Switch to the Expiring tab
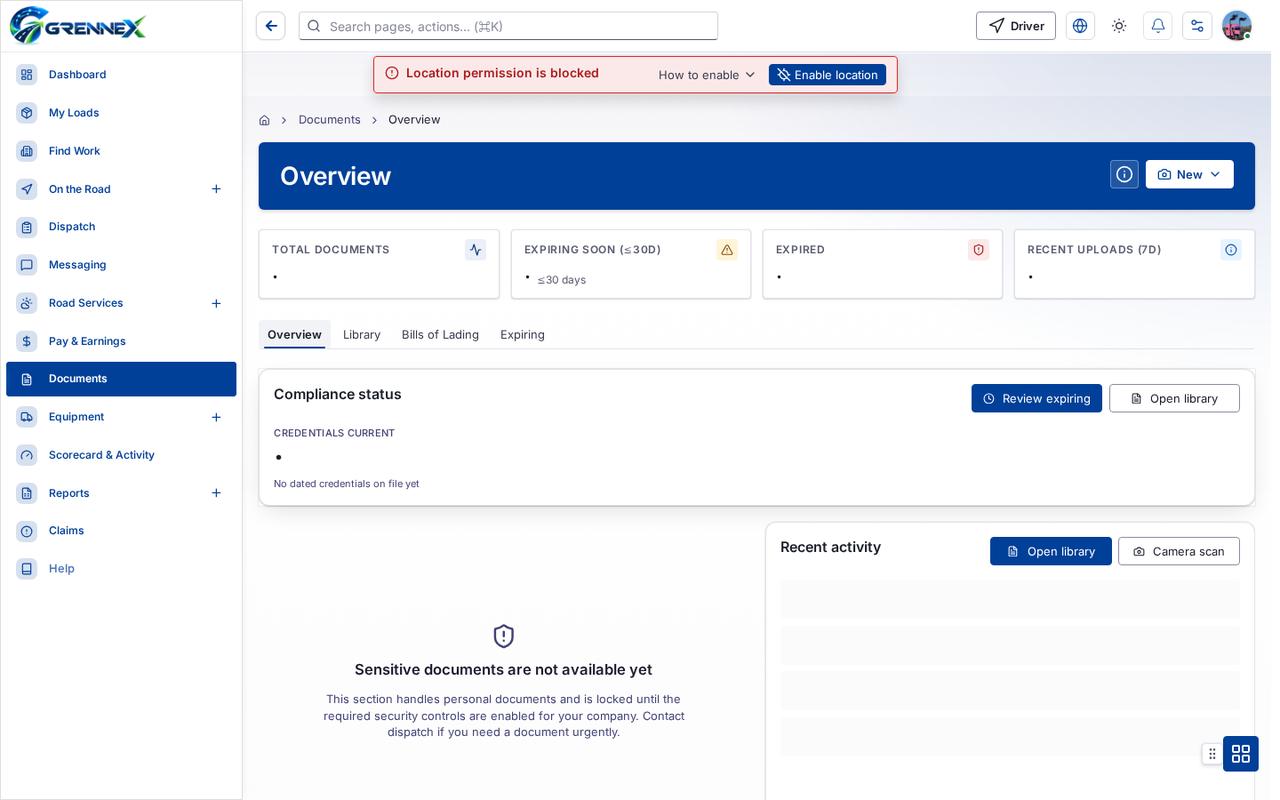The image size is (1280, 800). click(522, 335)
